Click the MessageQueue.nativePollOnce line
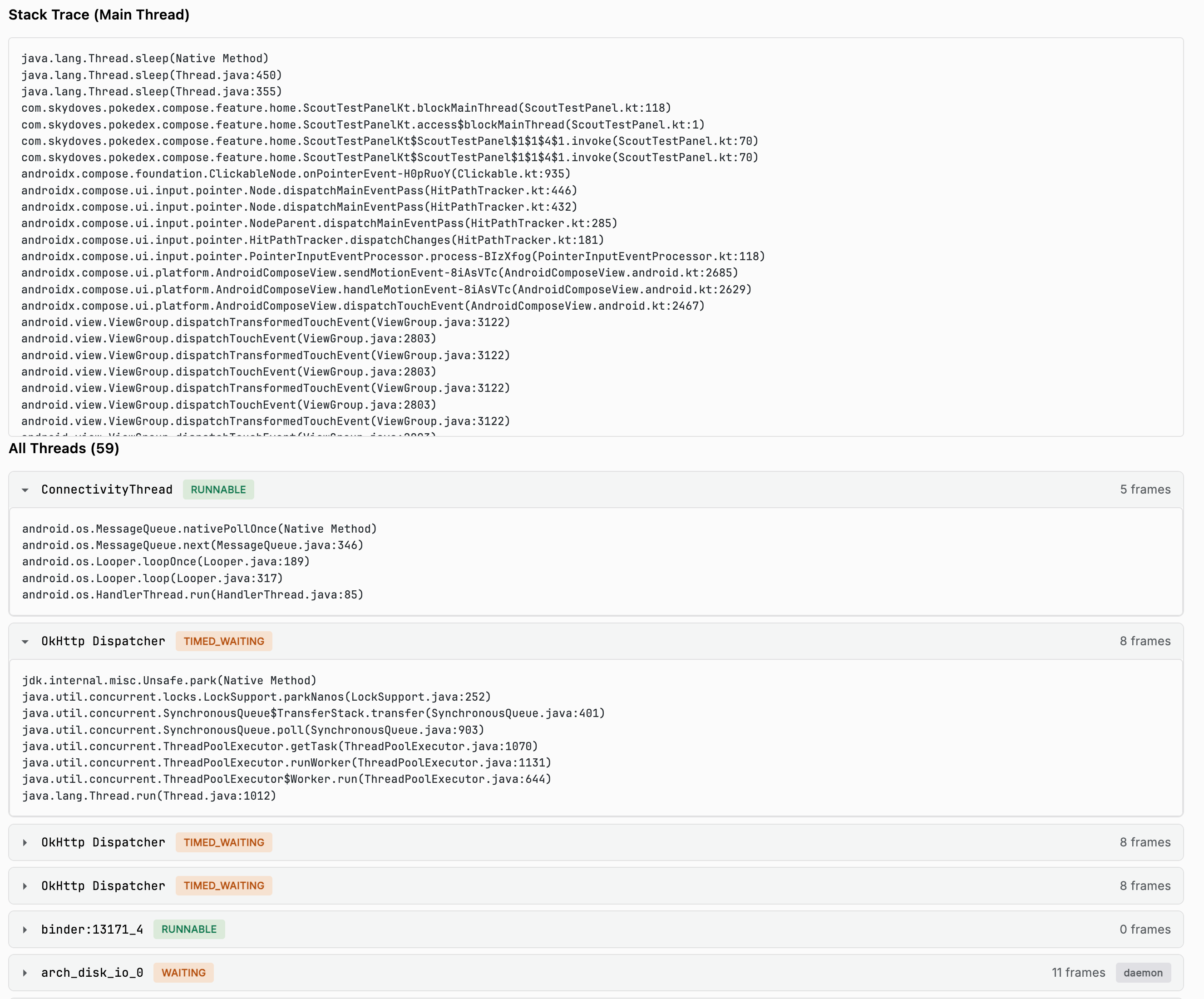 pyautogui.click(x=199, y=529)
